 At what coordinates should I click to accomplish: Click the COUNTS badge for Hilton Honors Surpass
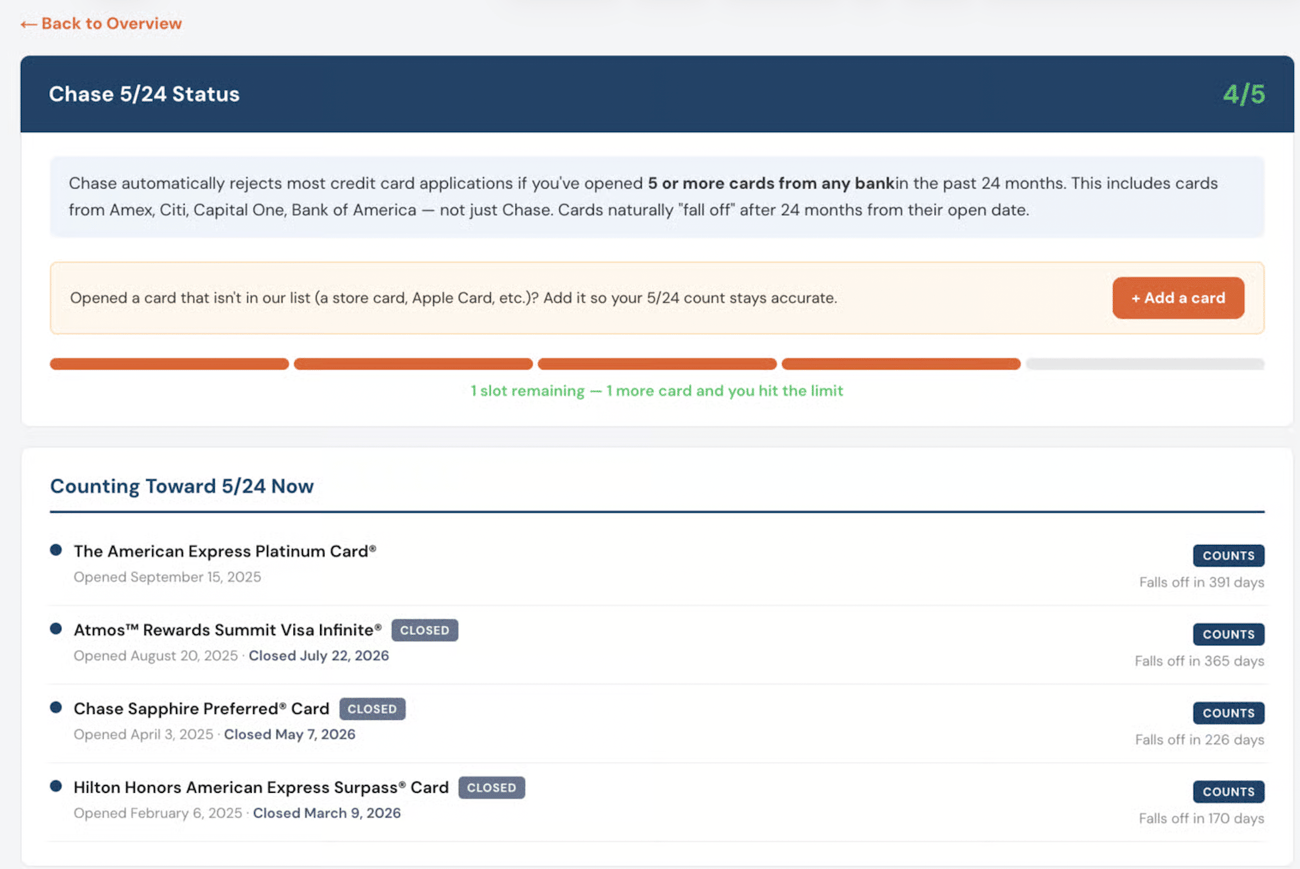[1228, 792]
